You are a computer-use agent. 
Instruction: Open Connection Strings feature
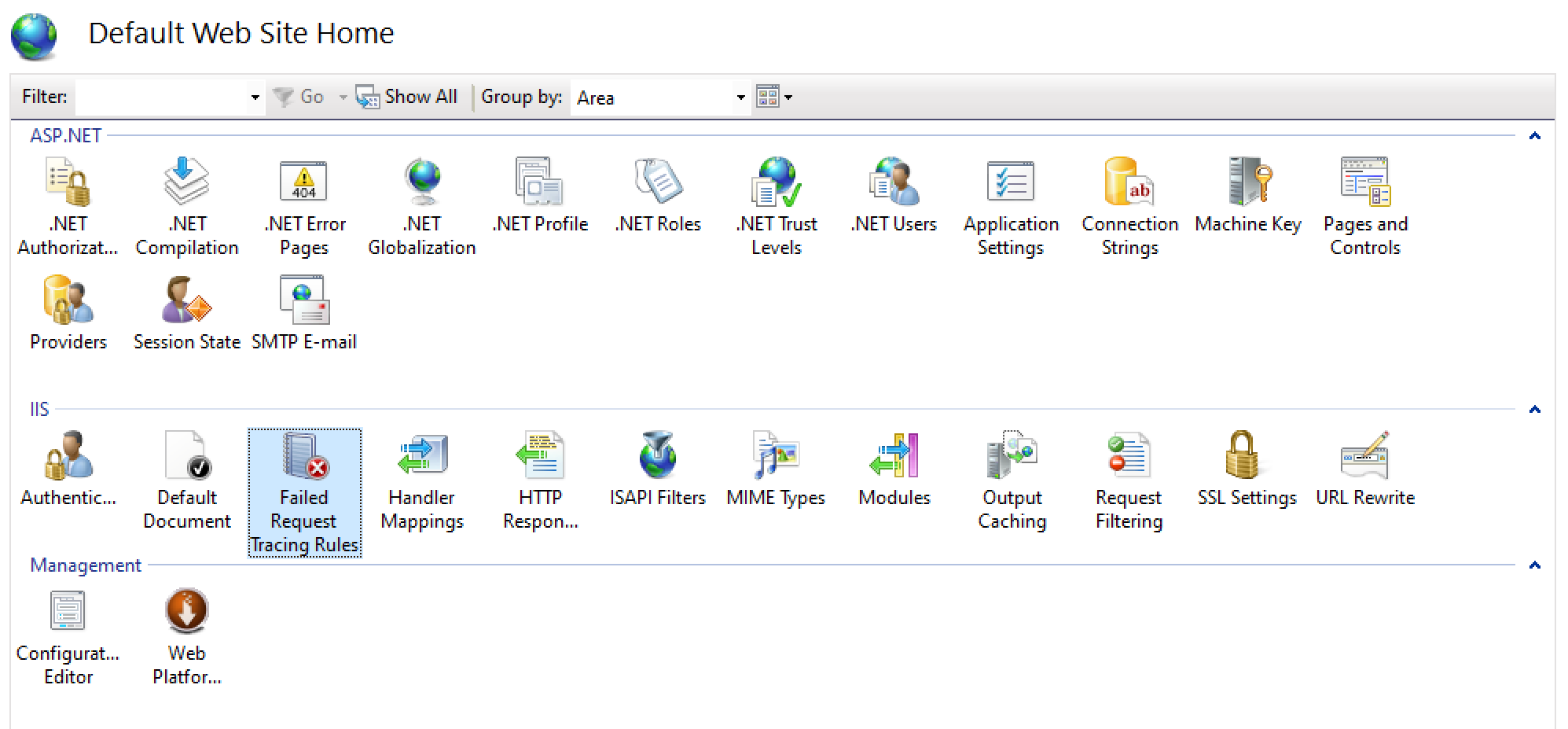click(x=1129, y=207)
